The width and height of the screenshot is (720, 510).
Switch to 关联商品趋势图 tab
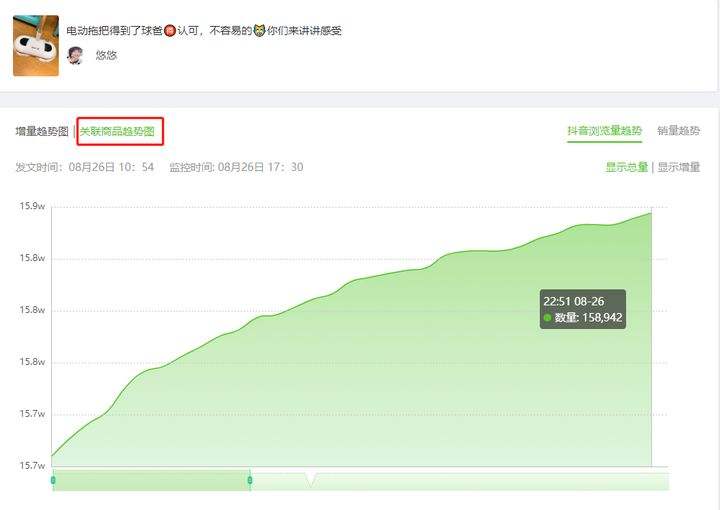[x=118, y=131]
